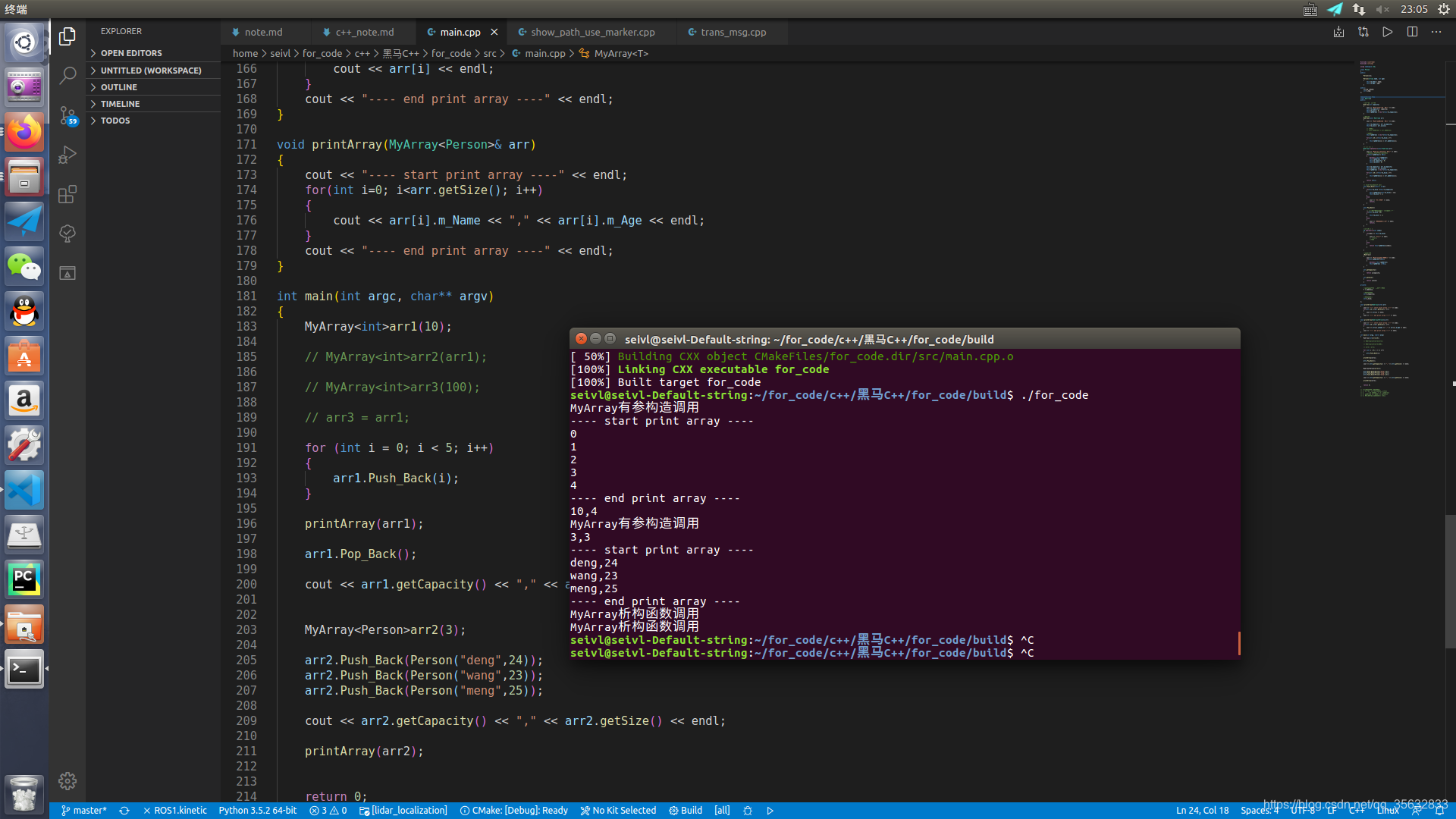Open QQ penguin app from the dock

tap(24, 311)
